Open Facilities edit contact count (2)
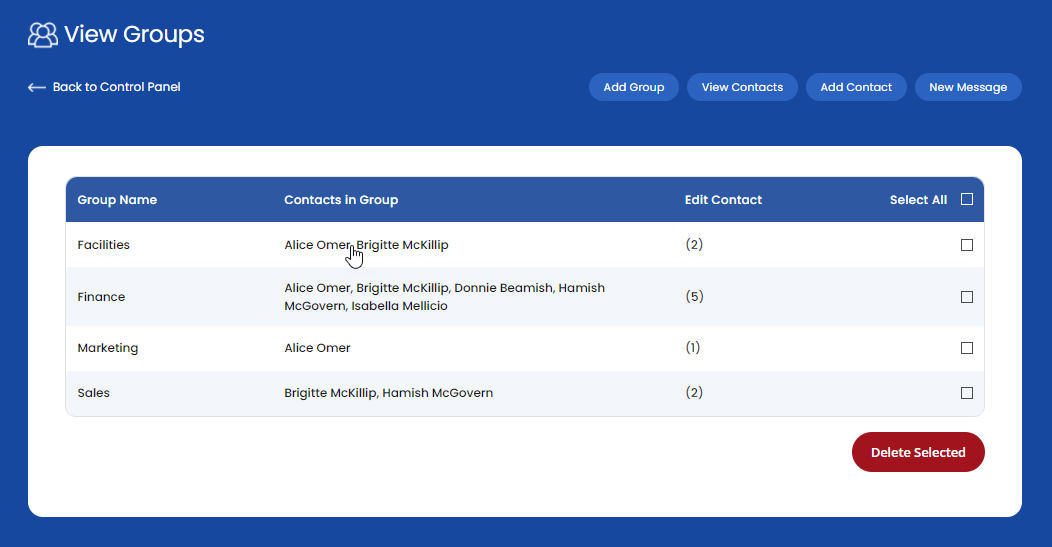The image size is (1052, 547). (x=694, y=245)
